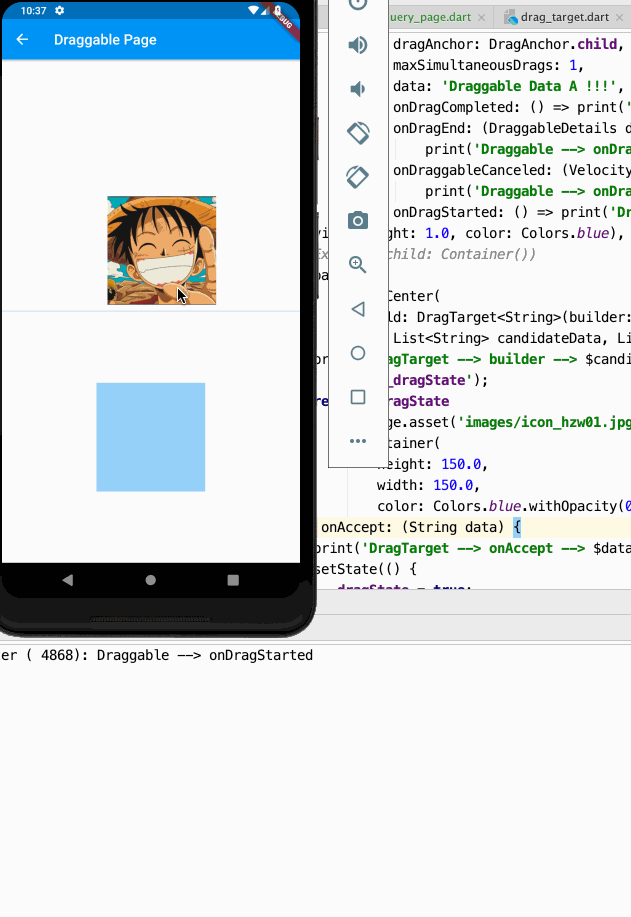Click the List<String> candidateData line

pyautogui.click(x=512, y=339)
